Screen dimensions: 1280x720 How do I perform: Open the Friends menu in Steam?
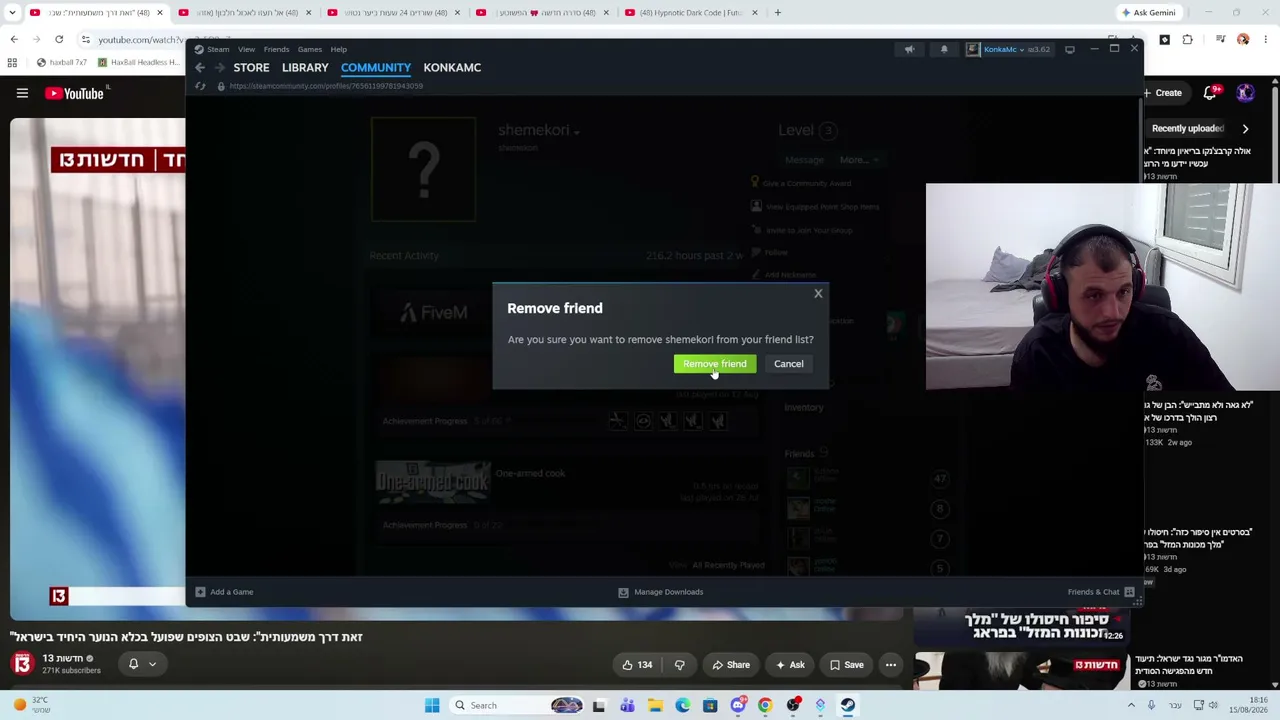[276, 49]
